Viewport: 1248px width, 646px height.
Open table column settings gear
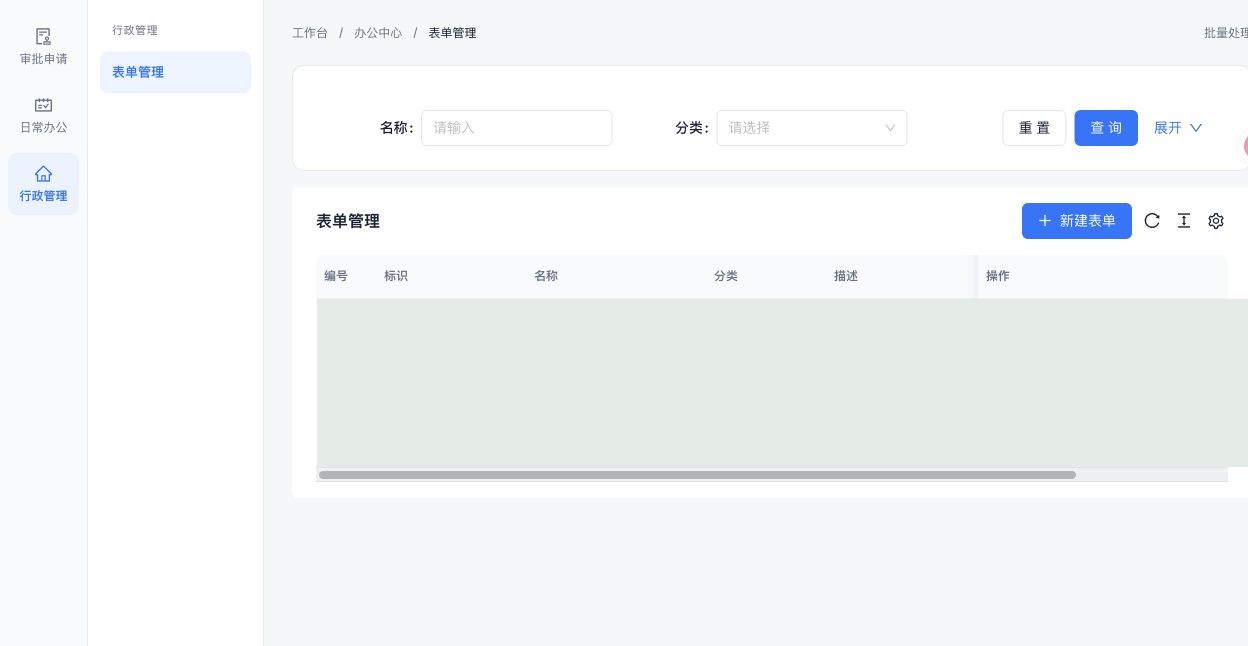point(1216,221)
